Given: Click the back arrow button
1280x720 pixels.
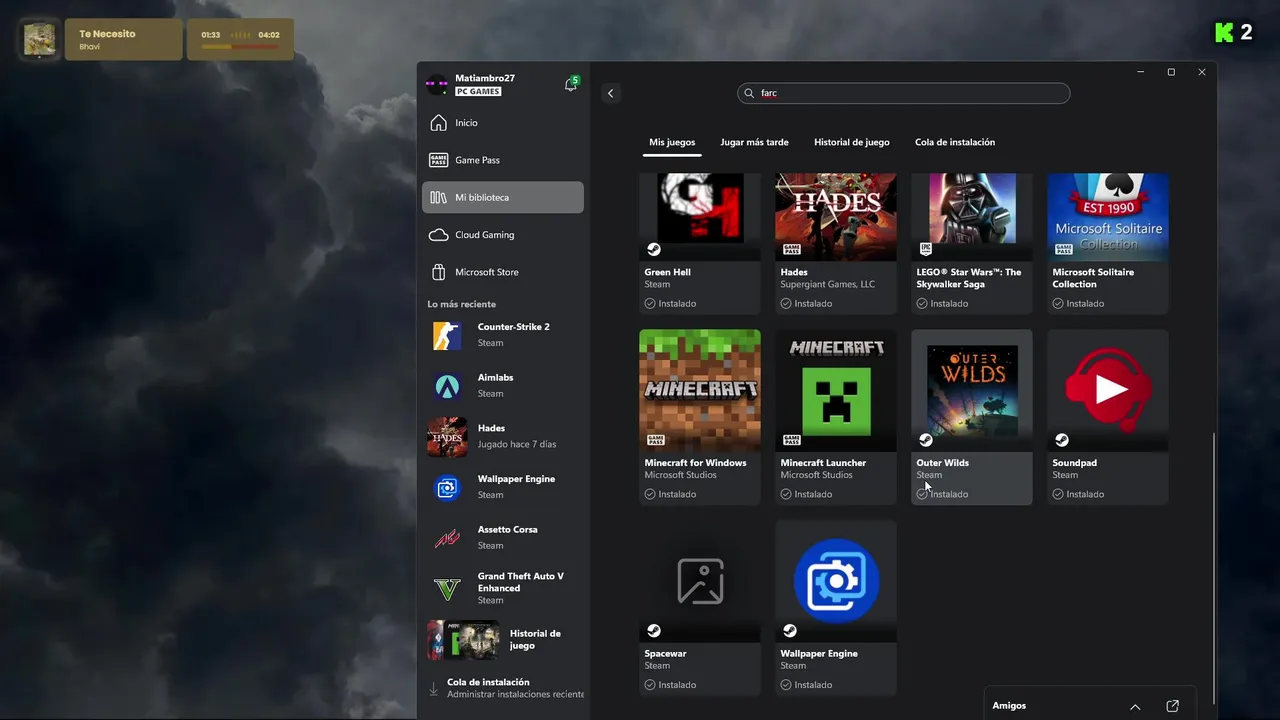Looking at the screenshot, I should (611, 93).
